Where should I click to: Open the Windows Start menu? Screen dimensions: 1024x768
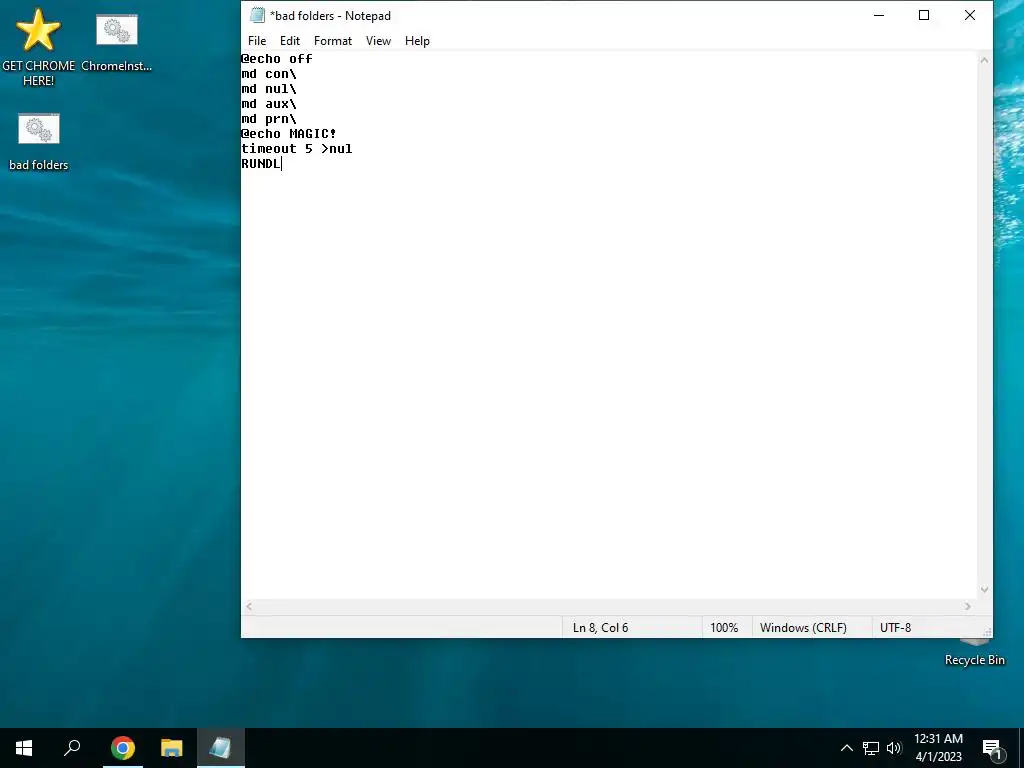click(24, 748)
